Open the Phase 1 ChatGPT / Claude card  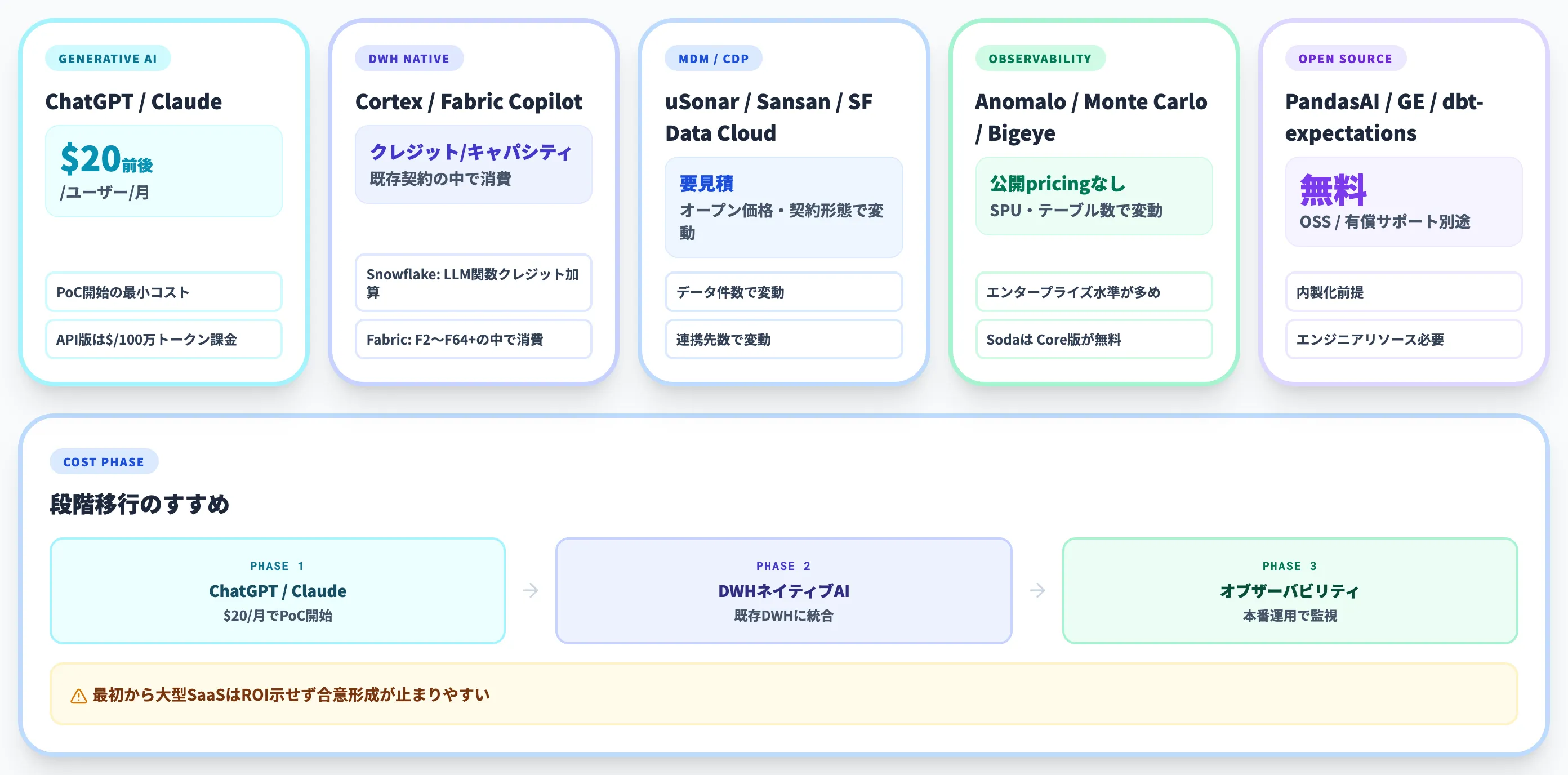point(278,590)
